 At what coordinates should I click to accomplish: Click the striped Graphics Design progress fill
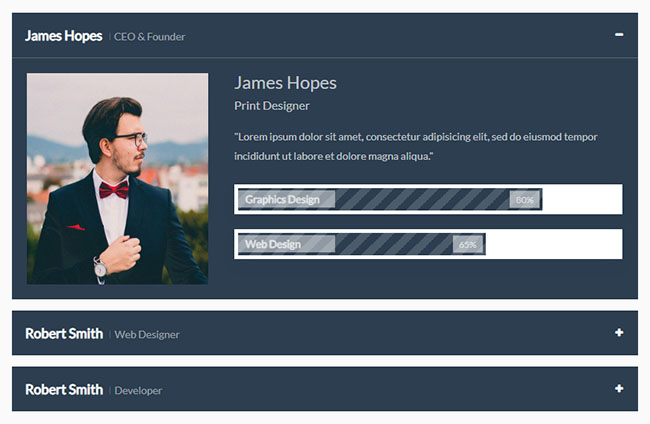(x=420, y=199)
